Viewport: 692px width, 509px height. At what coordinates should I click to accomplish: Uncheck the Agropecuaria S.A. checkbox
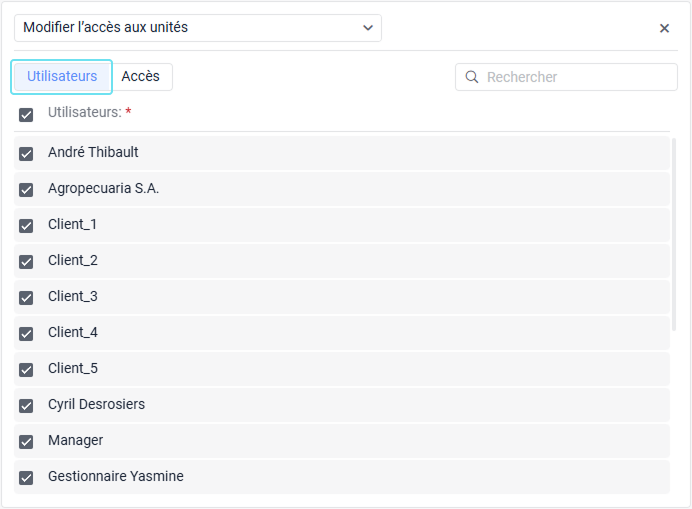[26, 190]
